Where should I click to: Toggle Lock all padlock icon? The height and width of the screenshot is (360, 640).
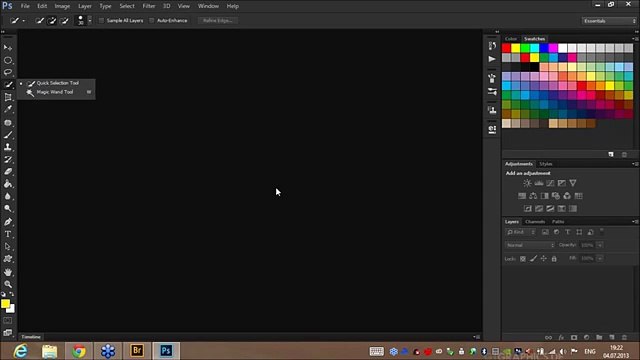(554, 258)
